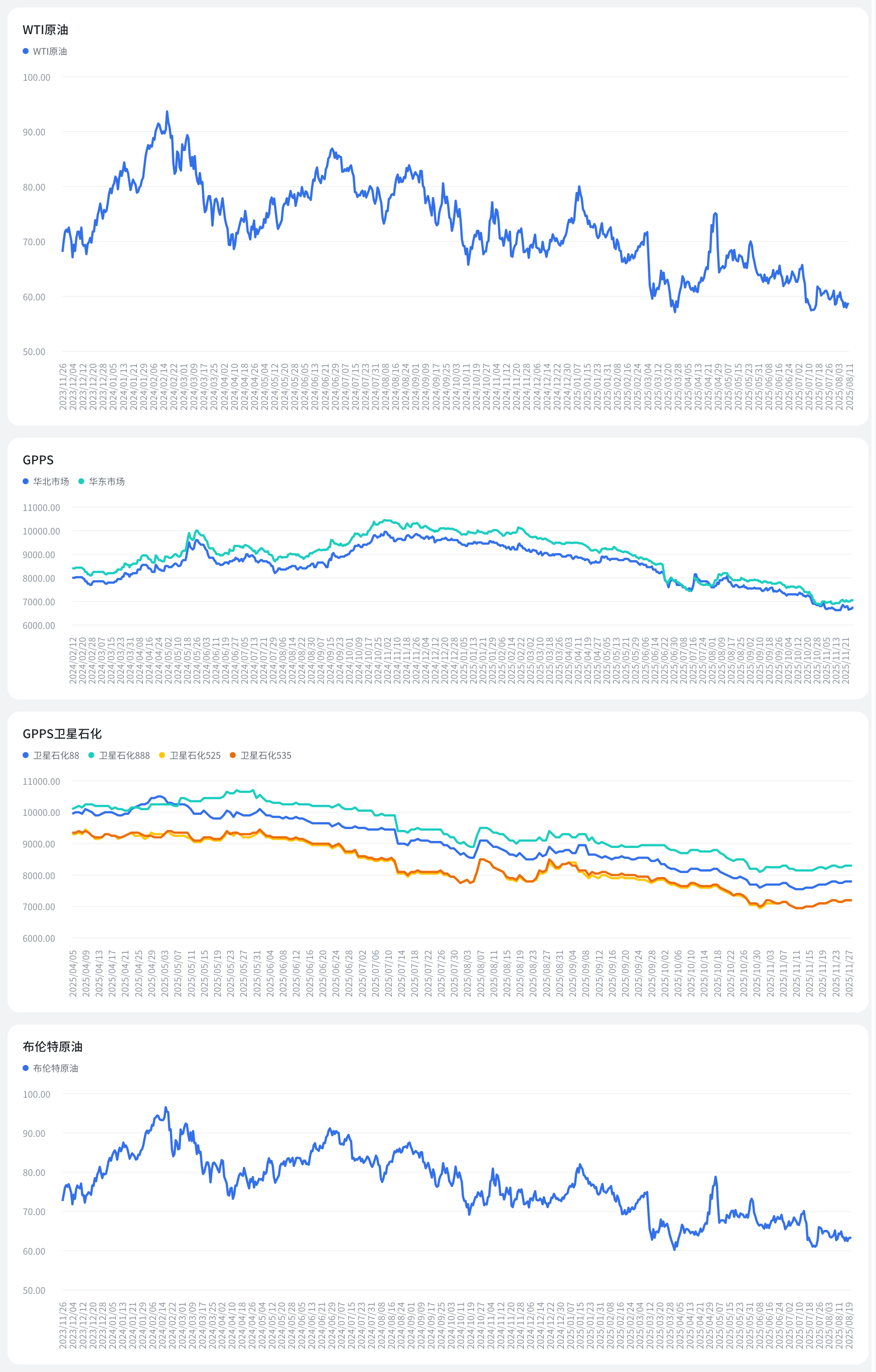Toggle the 布伦特原油 legend entry below the last chart title

tap(55, 1068)
